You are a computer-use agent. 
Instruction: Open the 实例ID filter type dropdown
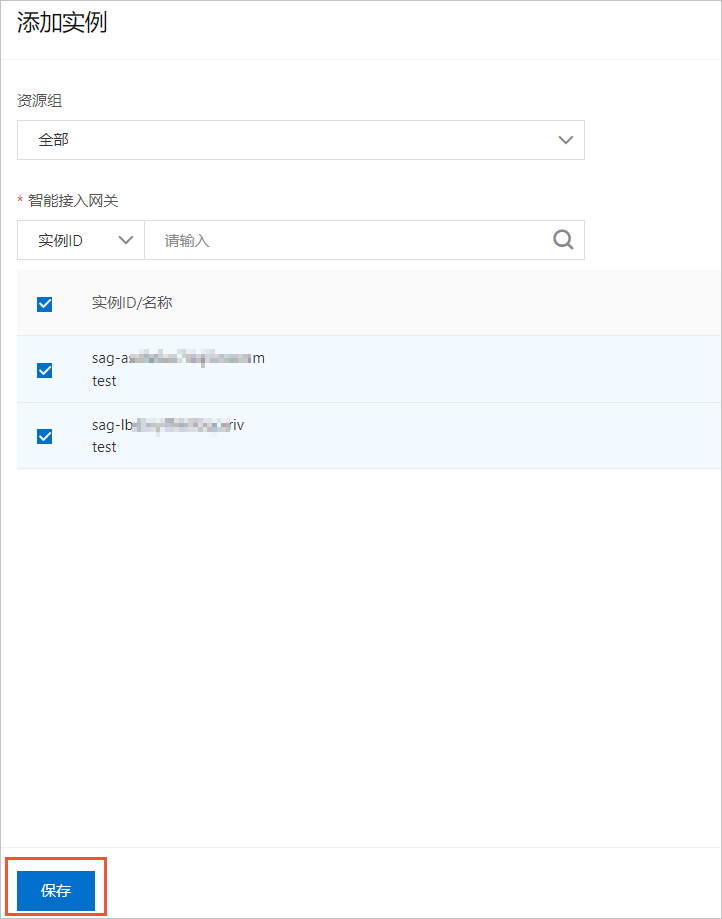(81, 240)
